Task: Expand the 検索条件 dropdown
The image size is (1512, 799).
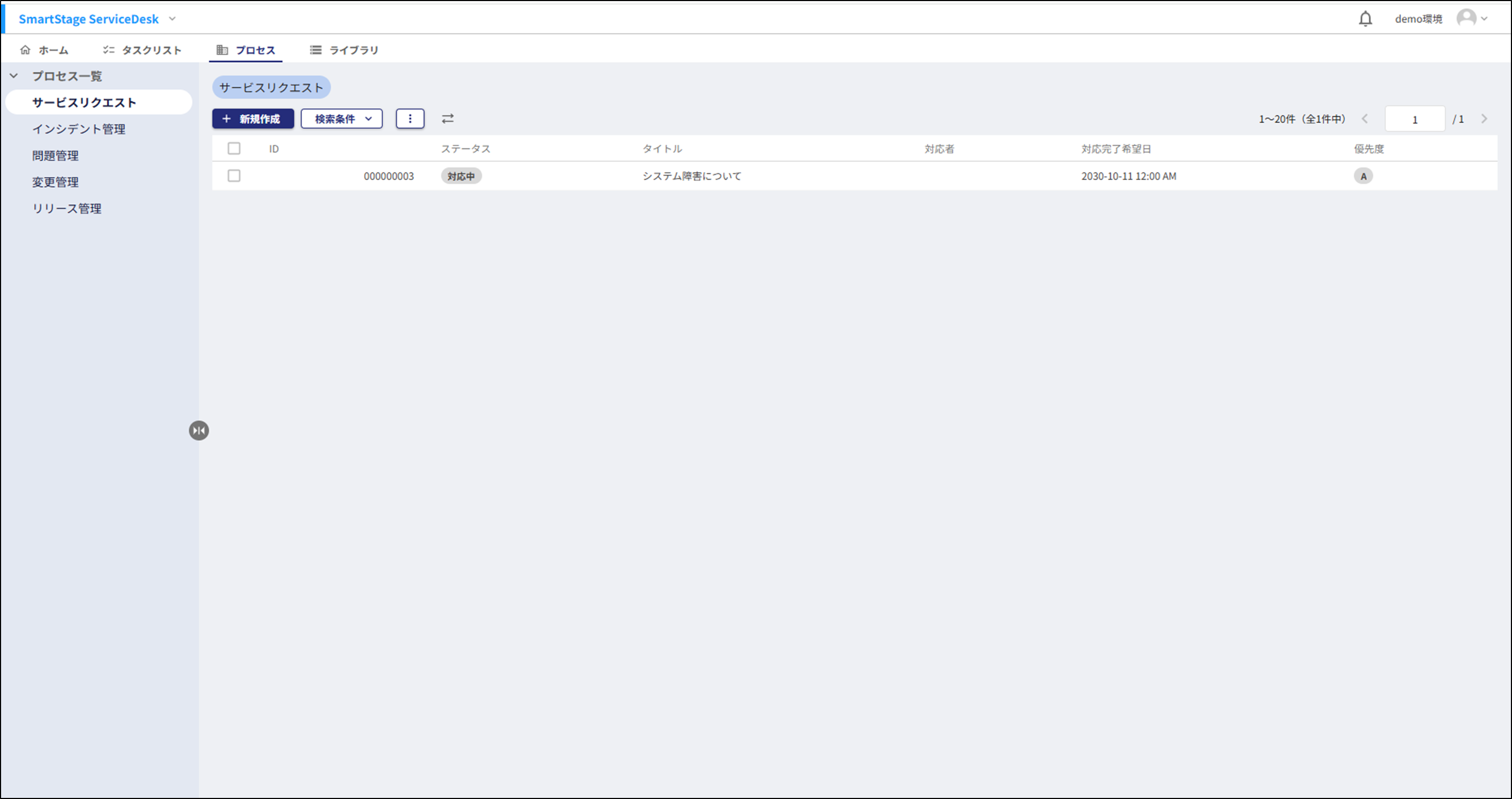Action: (342, 118)
